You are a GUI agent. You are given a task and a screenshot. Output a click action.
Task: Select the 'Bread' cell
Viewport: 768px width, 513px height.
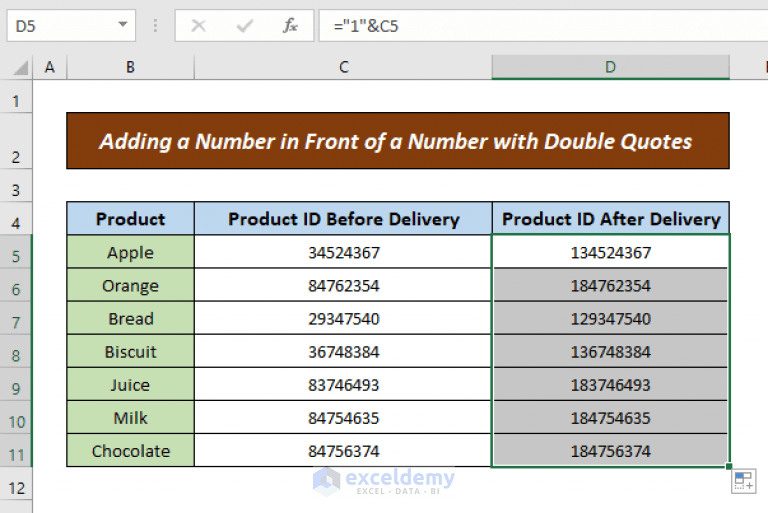[130, 318]
